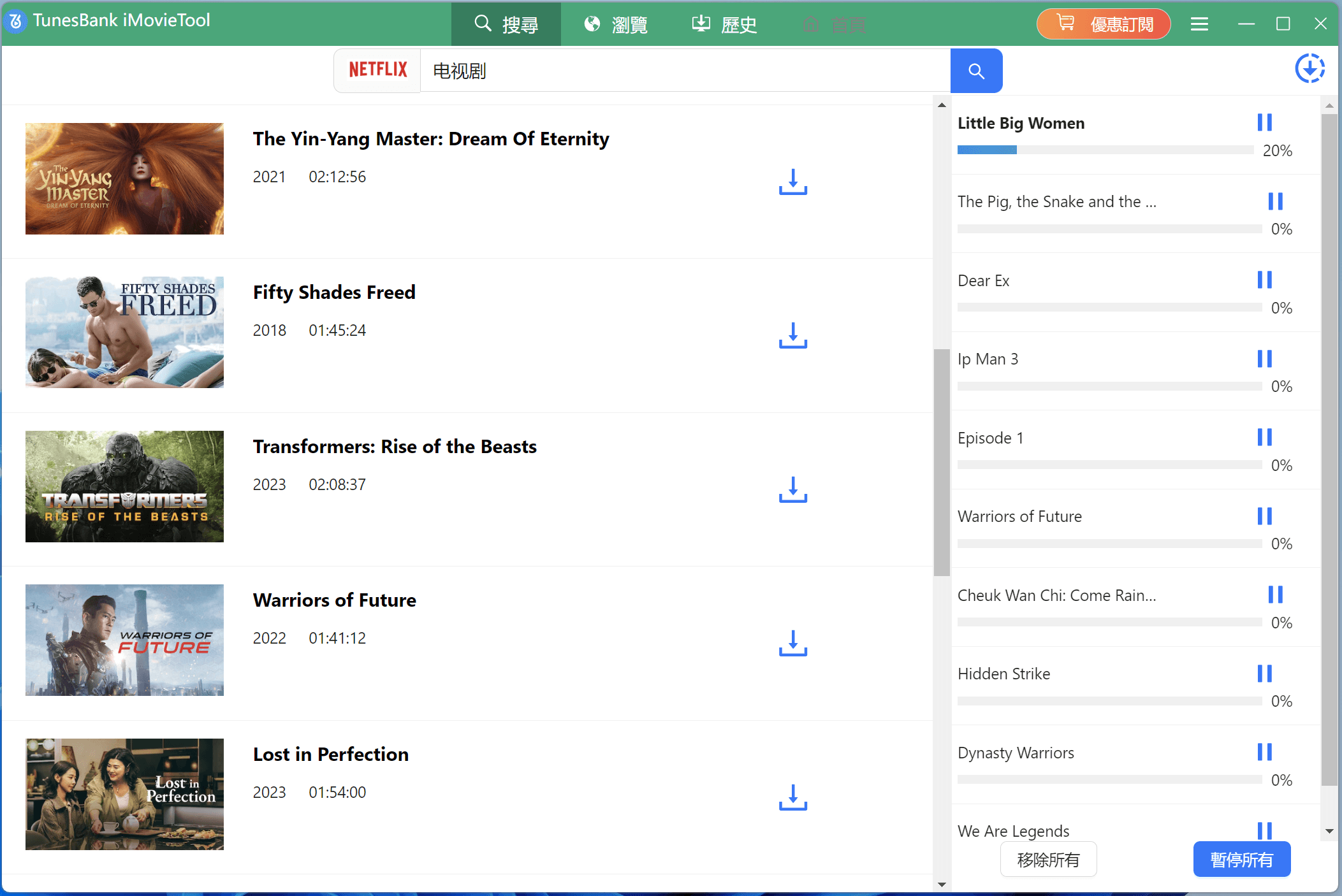Select the NETFLIX service selector

(377, 70)
